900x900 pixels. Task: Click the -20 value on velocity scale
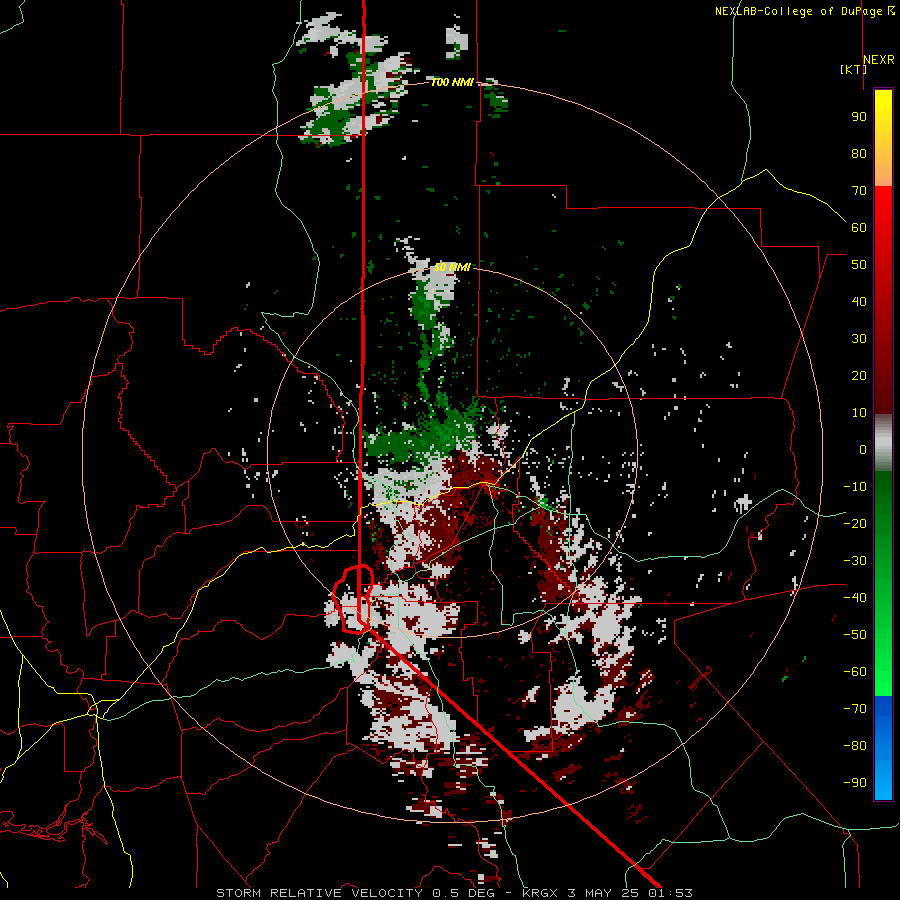(855, 524)
